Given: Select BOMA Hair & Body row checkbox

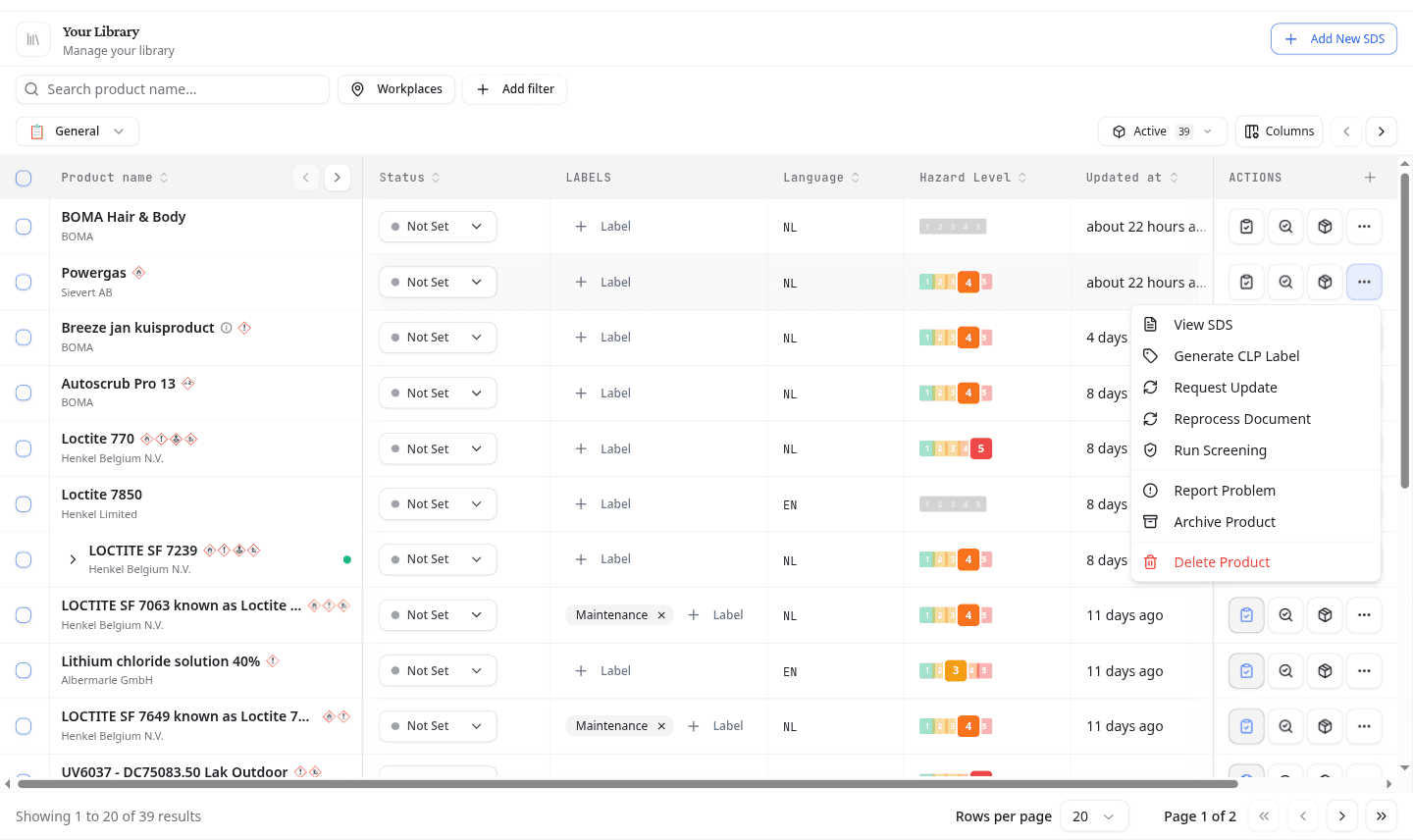Looking at the screenshot, I should pos(24,227).
